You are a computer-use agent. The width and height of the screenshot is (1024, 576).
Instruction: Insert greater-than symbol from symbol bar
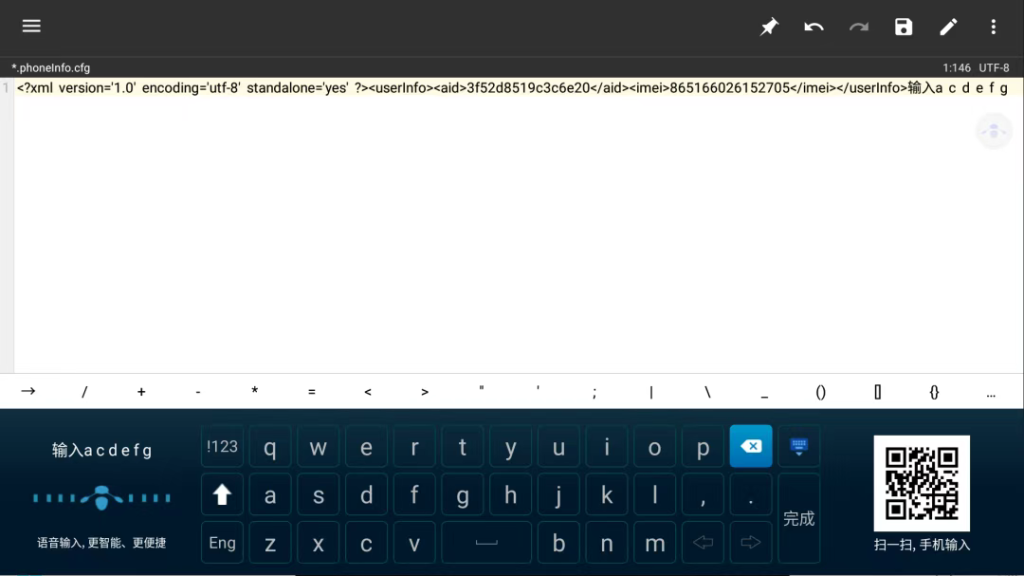click(x=424, y=391)
